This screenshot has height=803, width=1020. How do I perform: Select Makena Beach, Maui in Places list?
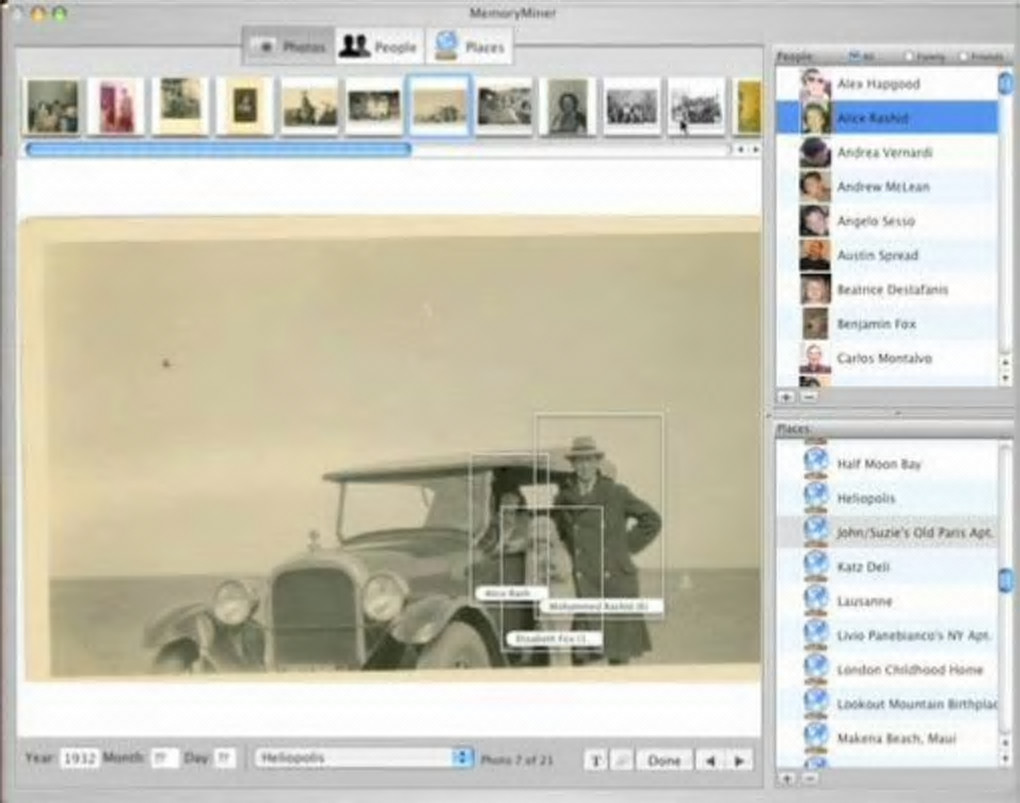(x=896, y=738)
